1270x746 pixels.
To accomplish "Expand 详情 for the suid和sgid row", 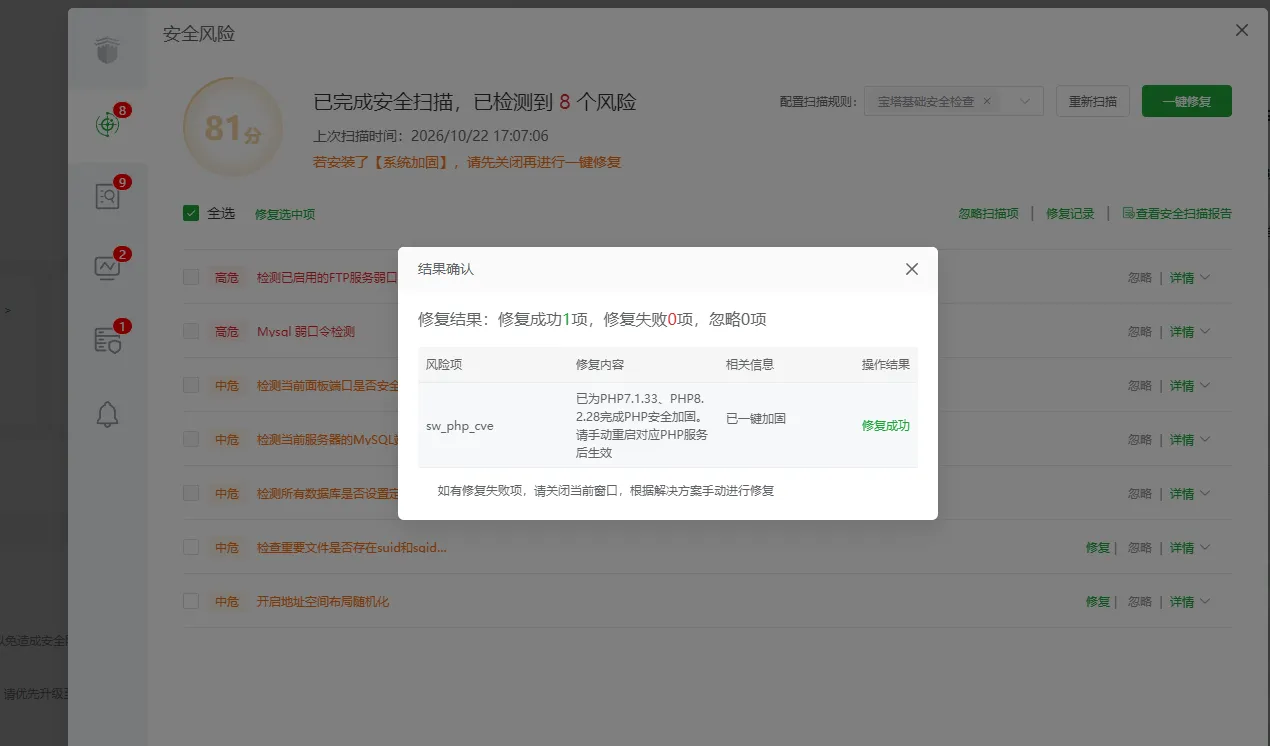I will point(1190,548).
